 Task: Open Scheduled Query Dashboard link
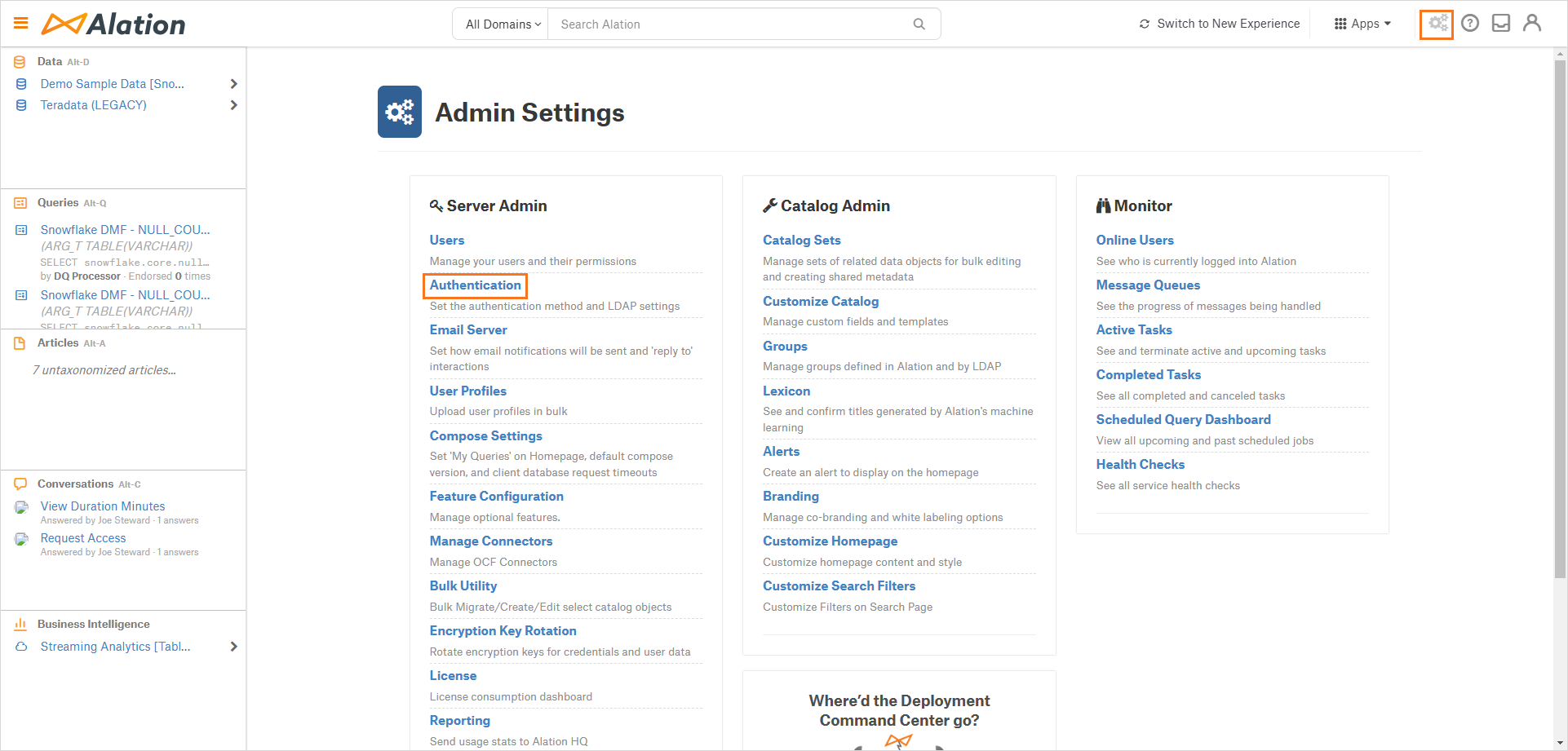tap(1184, 420)
